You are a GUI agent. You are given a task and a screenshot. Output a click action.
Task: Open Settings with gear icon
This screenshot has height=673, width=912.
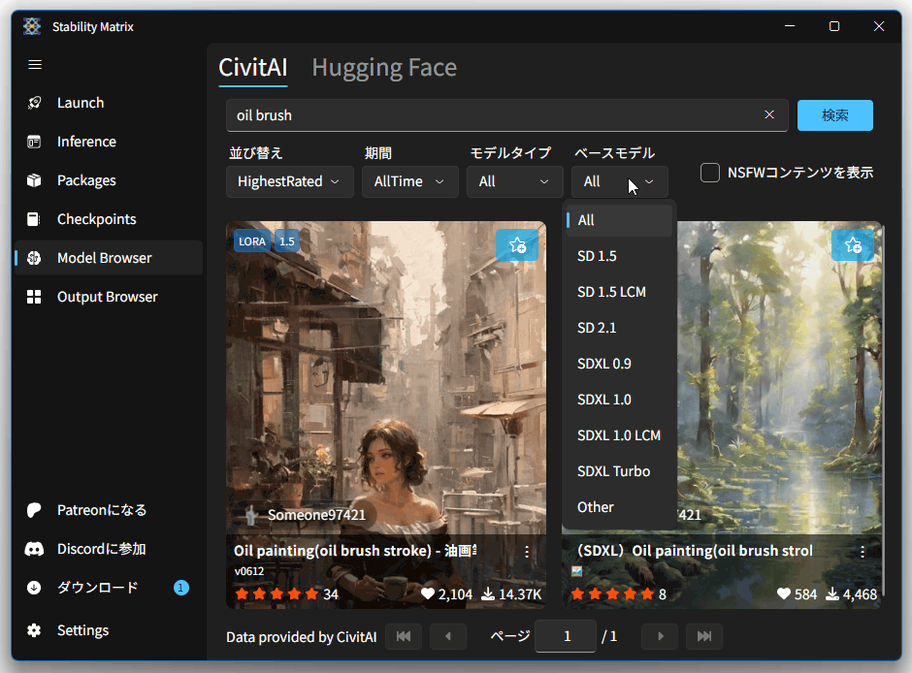109,631
